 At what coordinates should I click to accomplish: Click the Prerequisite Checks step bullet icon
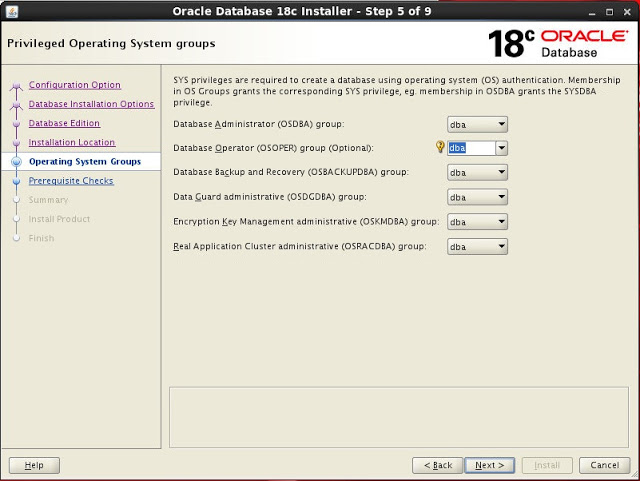(16, 181)
